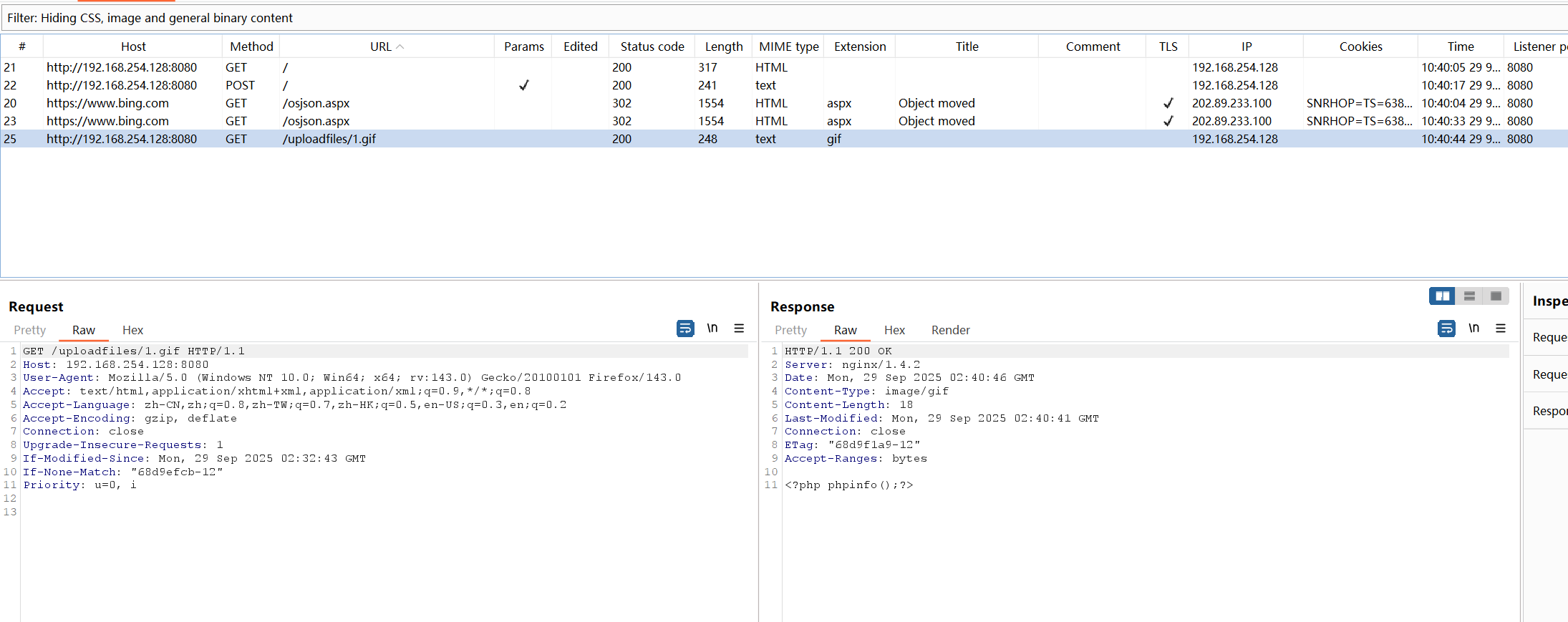Toggle non-printable characters in Response panel
Viewport: 1568px width, 622px height.
[x=1473, y=328]
